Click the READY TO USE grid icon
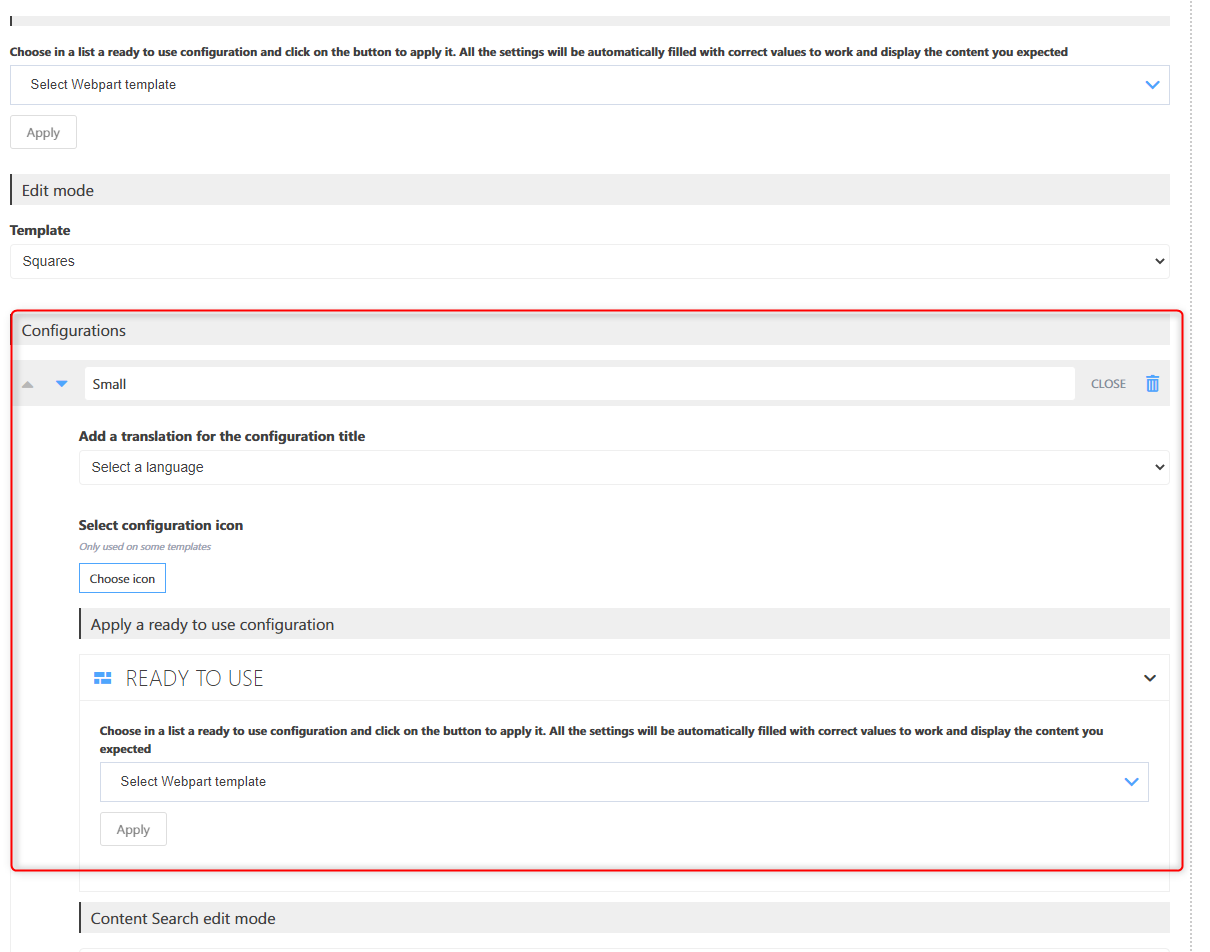The height and width of the screenshot is (952, 1210). tap(102, 679)
